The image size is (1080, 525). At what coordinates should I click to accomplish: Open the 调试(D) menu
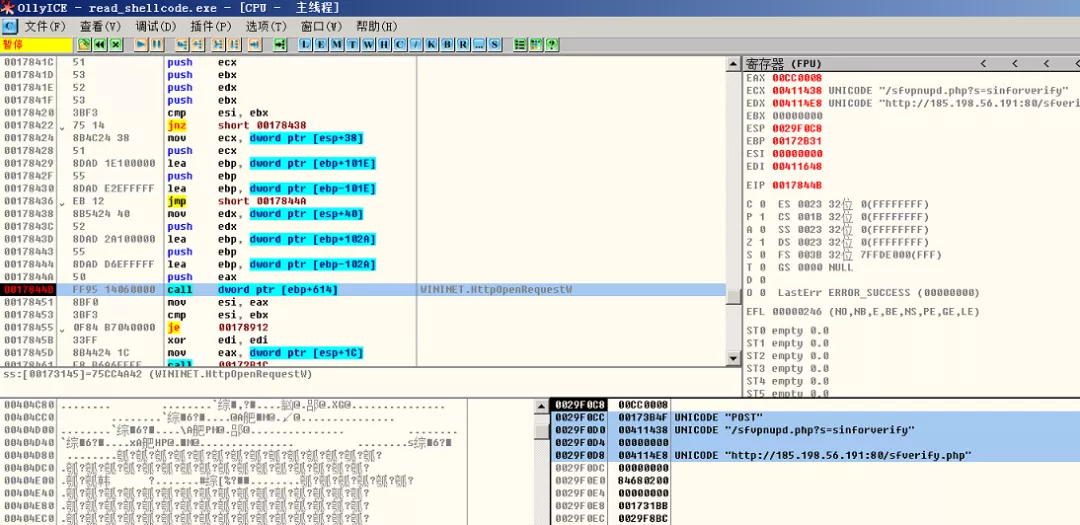click(155, 26)
